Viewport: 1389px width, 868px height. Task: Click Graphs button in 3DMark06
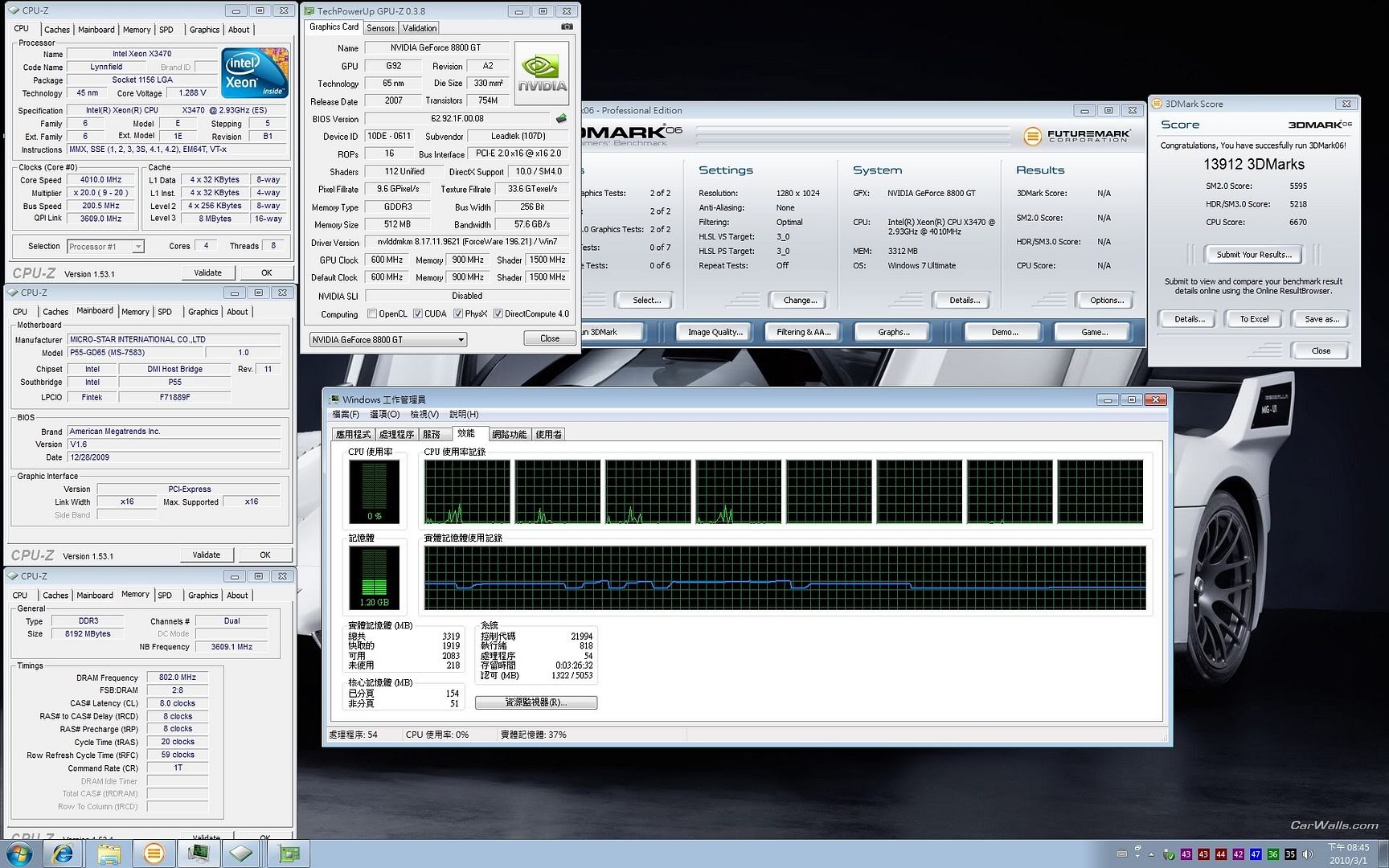pos(894,332)
